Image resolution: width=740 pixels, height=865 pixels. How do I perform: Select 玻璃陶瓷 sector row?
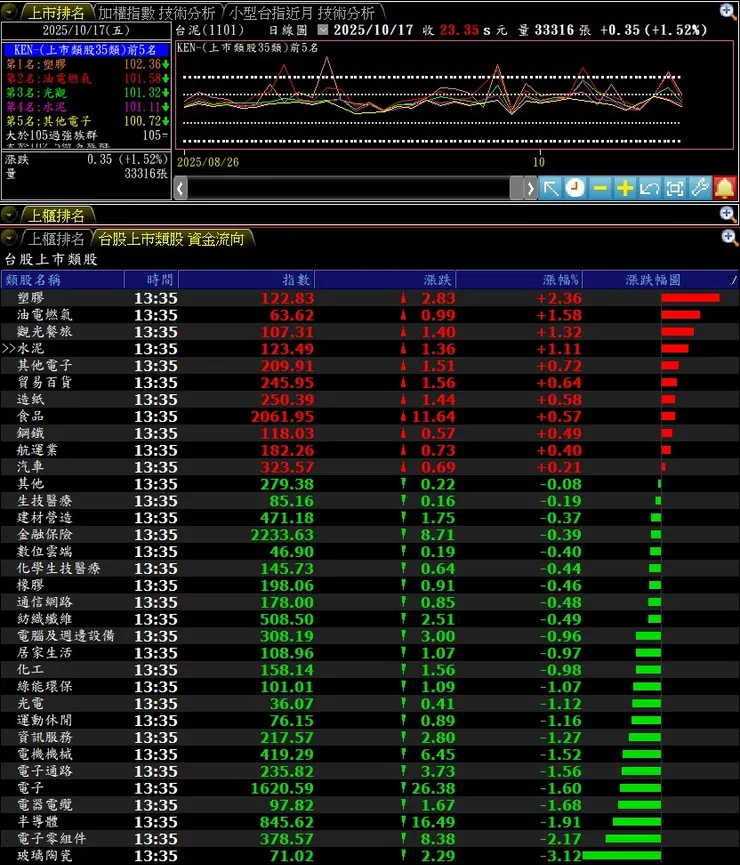pos(370,856)
